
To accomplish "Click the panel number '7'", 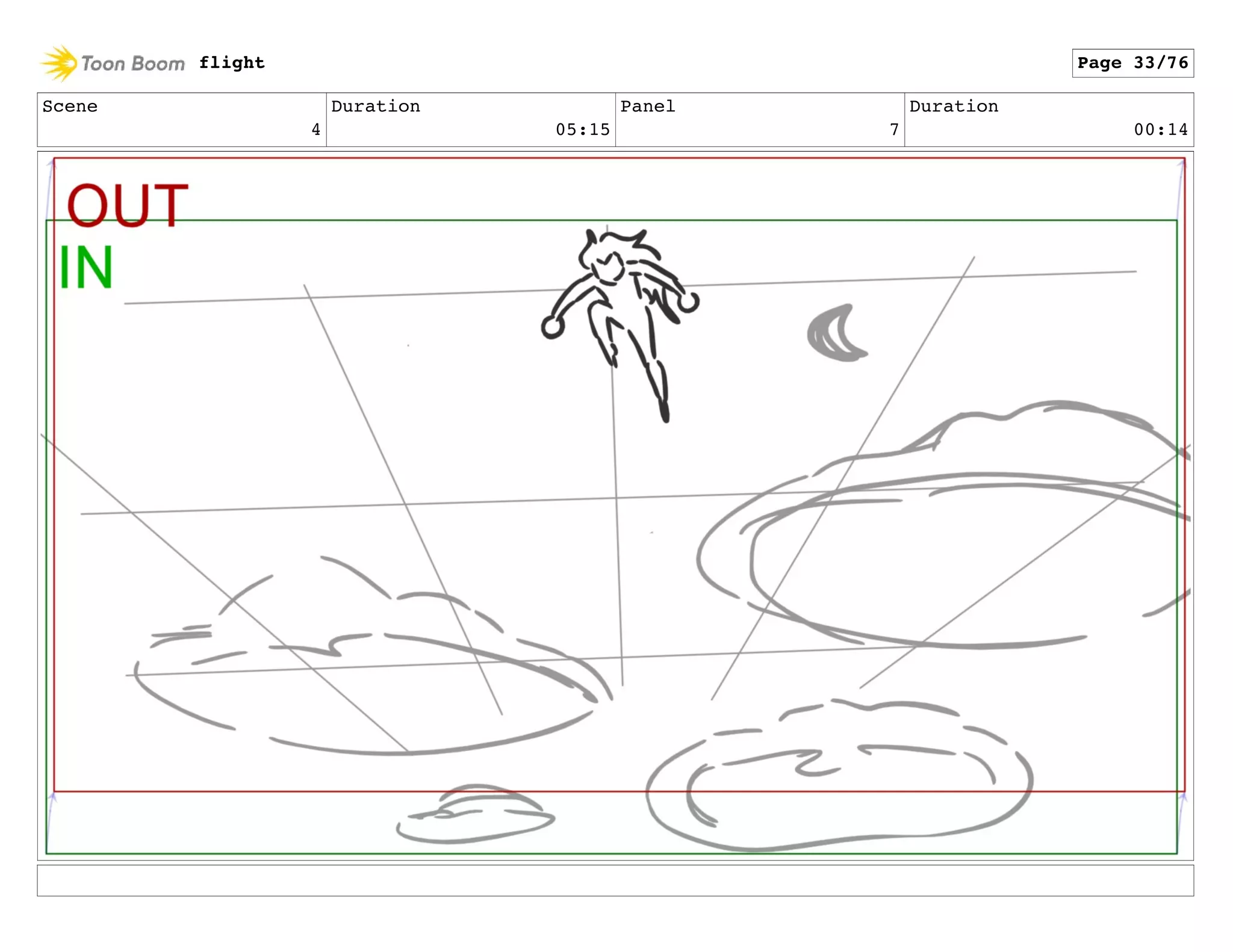I will point(894,129).
